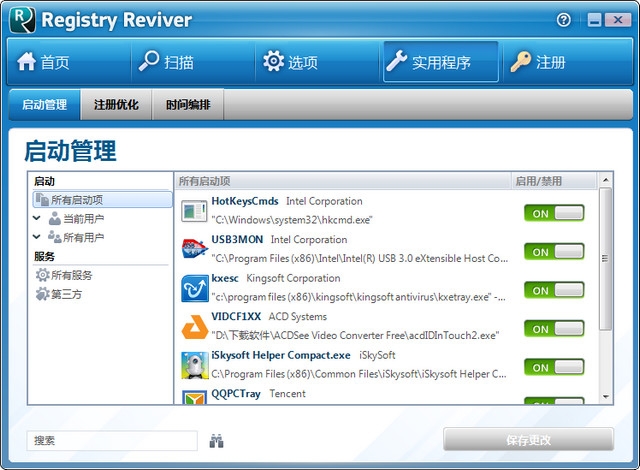Click the iSkysoft Helper Compact icon
Image resolution: width=640 pixels, height=470 pixels.
(195, 365)
